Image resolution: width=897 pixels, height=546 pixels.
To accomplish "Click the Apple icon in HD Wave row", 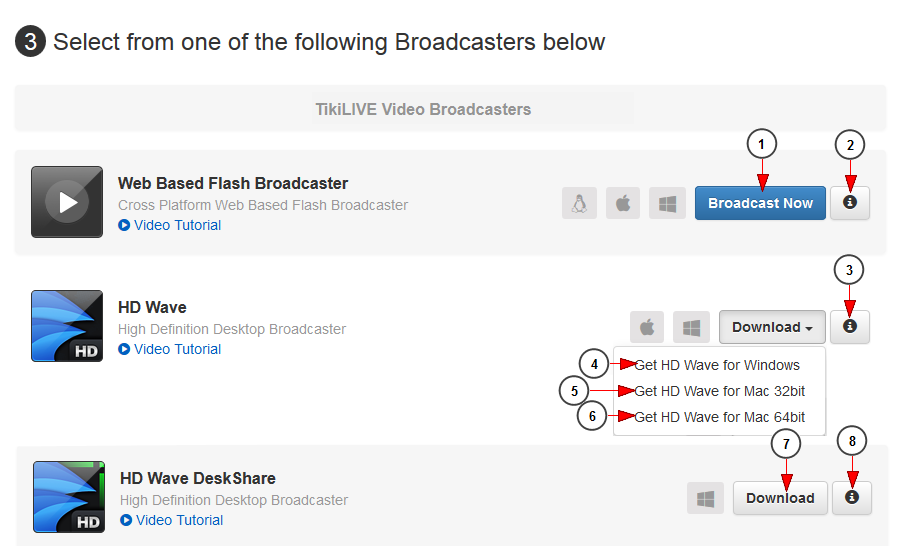I will (647, 327).
